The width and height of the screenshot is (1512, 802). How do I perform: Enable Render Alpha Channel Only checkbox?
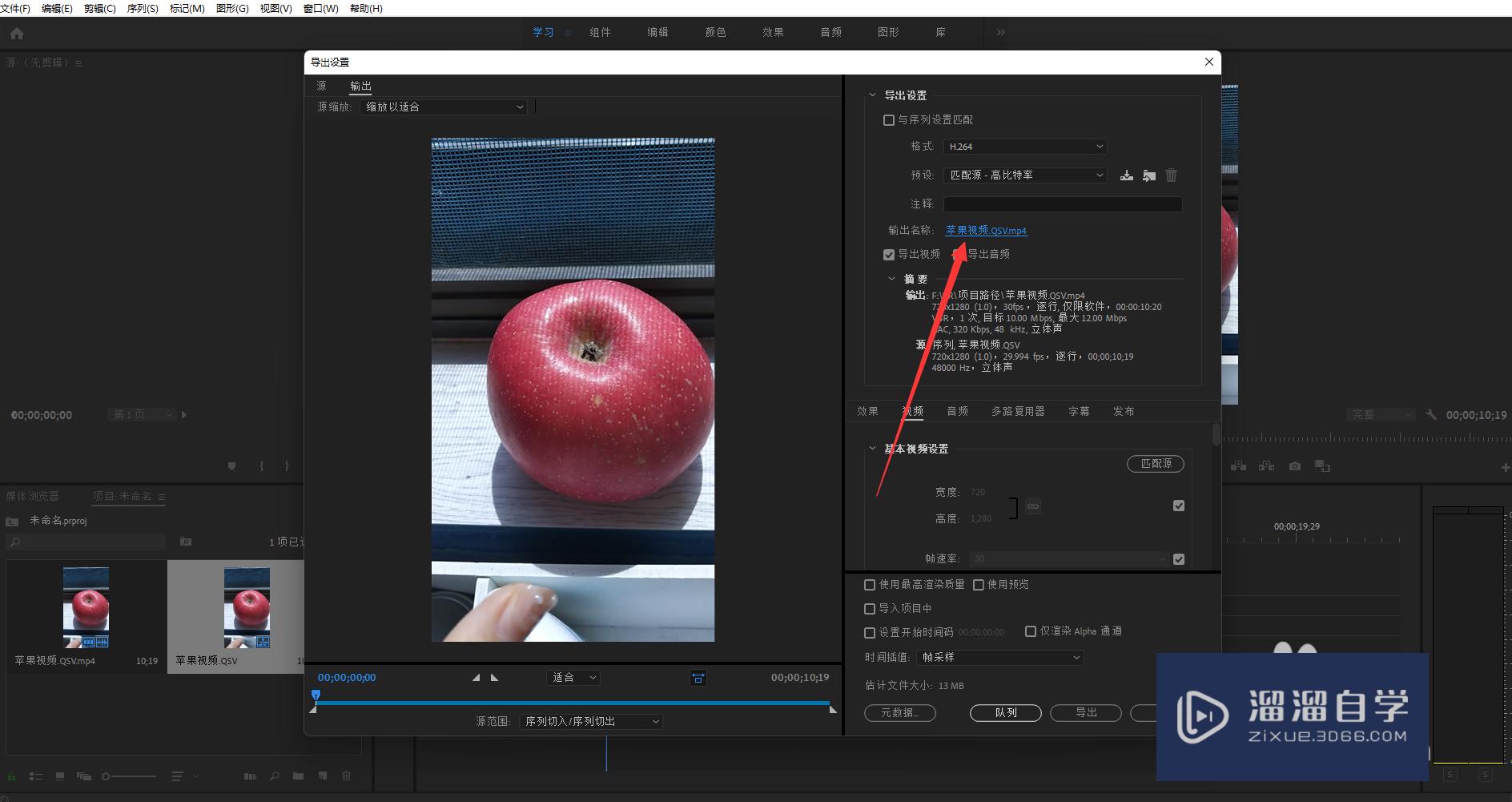tap(1031, 631)
